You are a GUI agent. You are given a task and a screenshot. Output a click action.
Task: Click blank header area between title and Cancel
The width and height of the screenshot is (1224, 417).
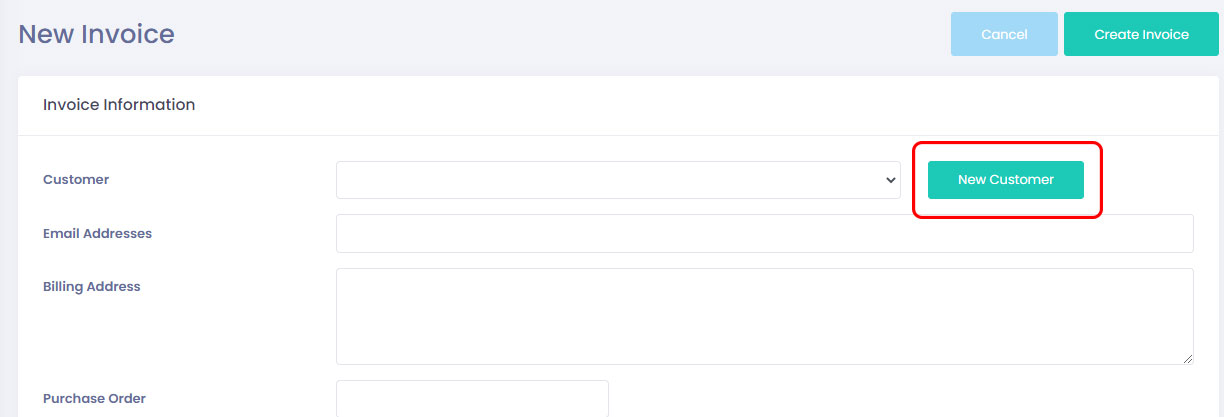pos(560,34)
